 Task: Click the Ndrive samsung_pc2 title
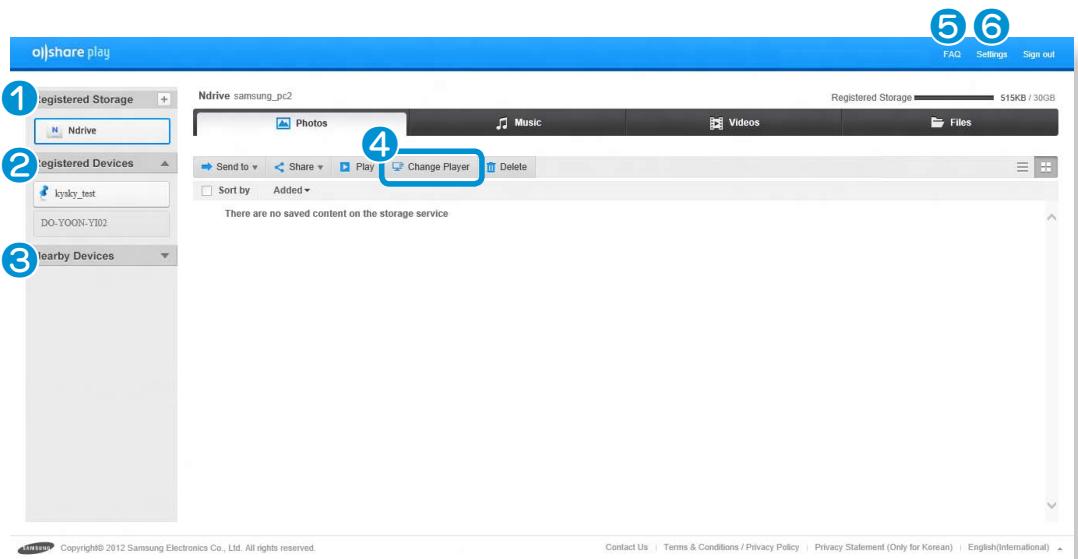coord(245,96)
